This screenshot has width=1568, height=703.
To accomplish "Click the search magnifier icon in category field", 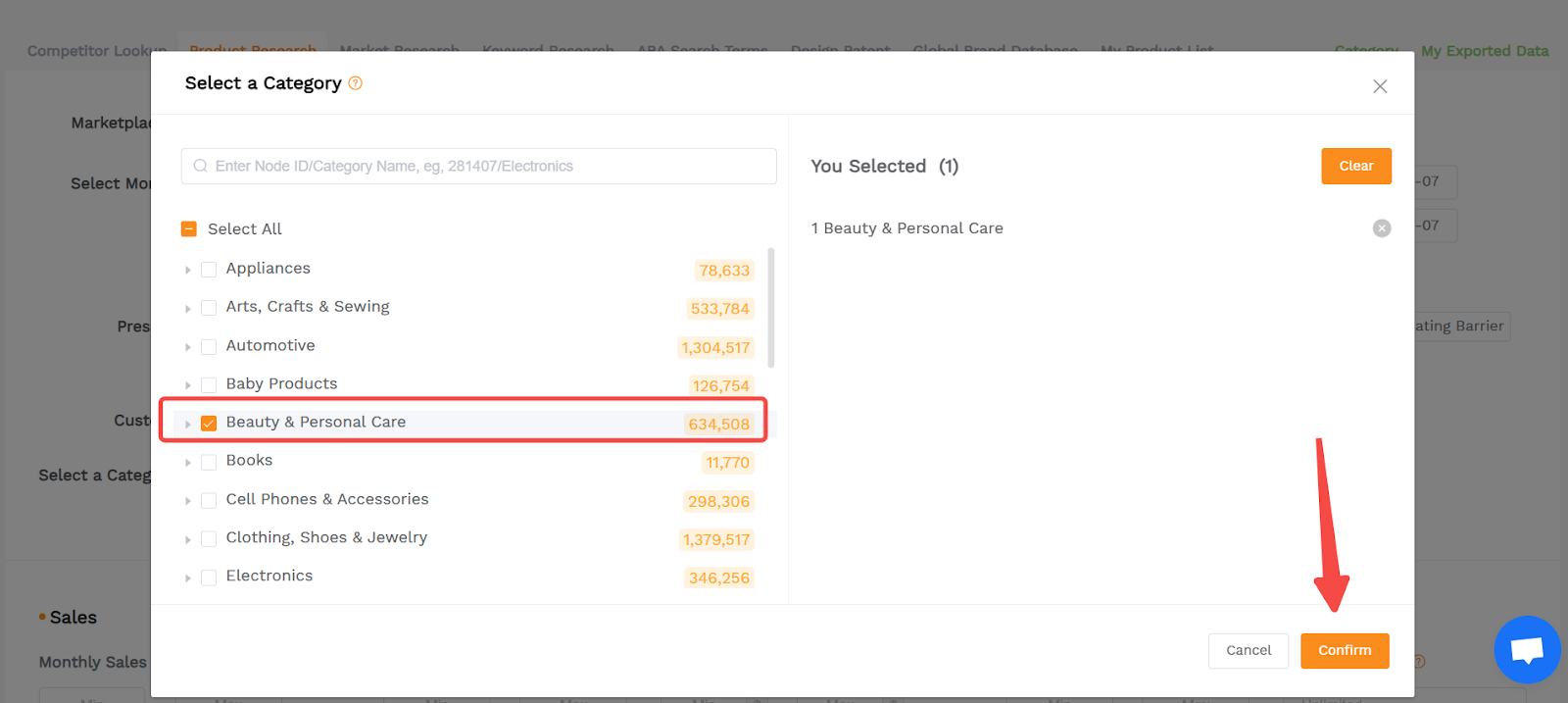I will point(201,167).
